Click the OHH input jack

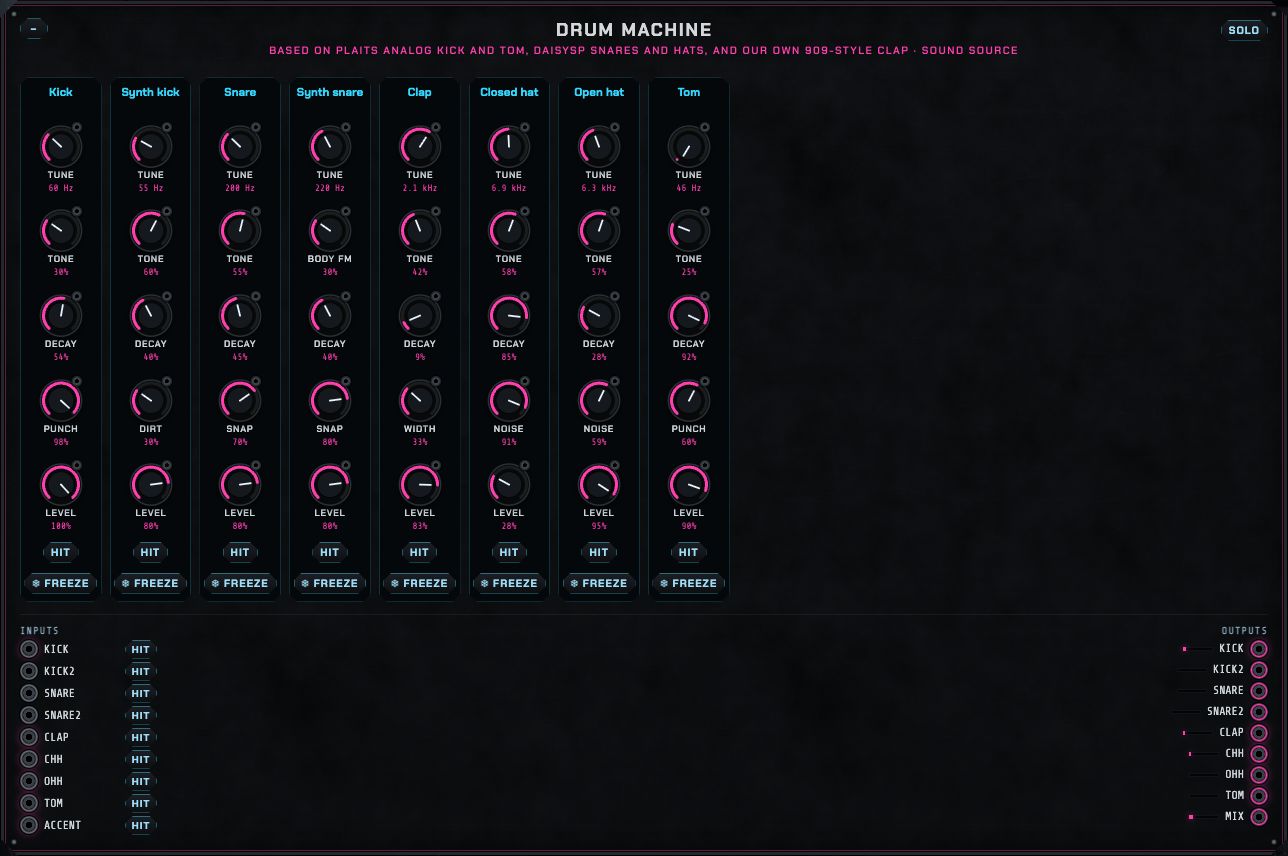(29, 781)
